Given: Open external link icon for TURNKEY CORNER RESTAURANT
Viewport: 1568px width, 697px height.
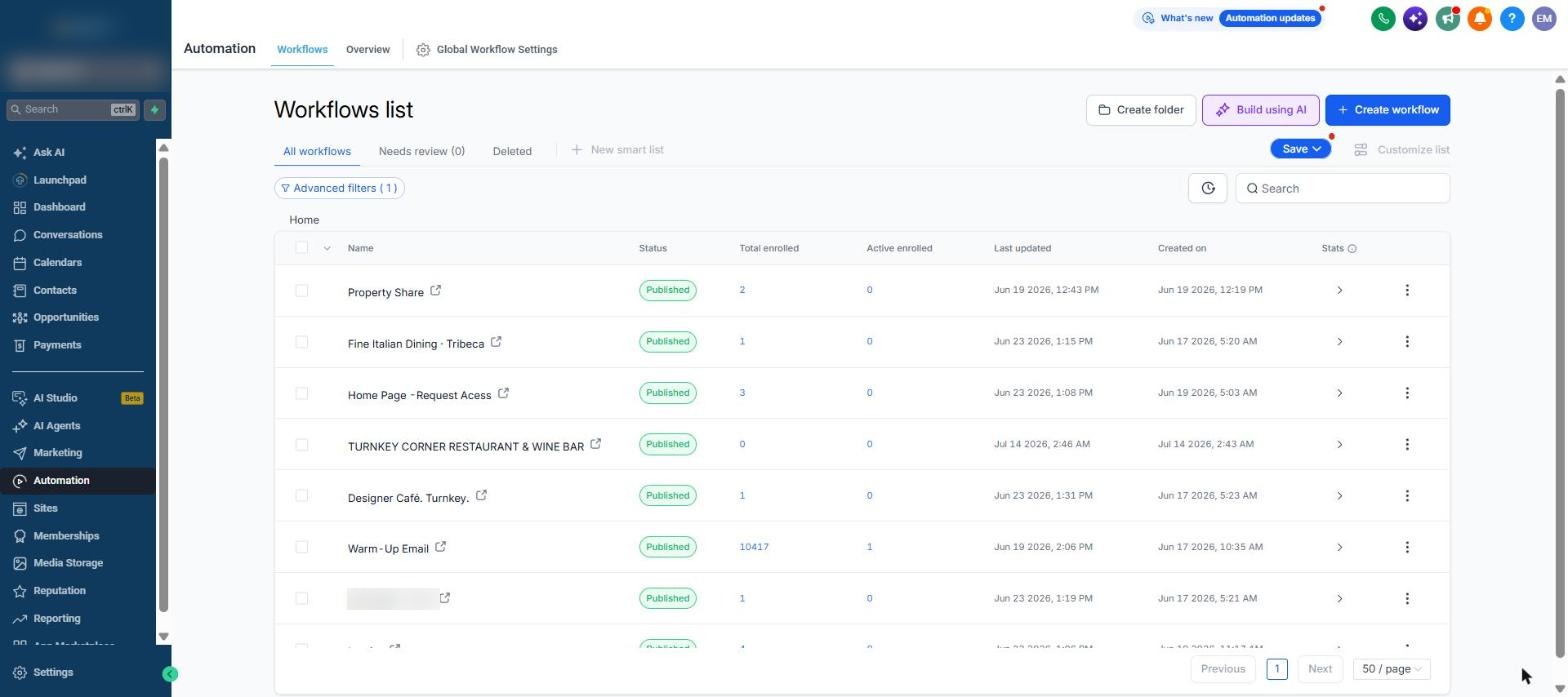Looking at the screenshot, I should 596,444.
